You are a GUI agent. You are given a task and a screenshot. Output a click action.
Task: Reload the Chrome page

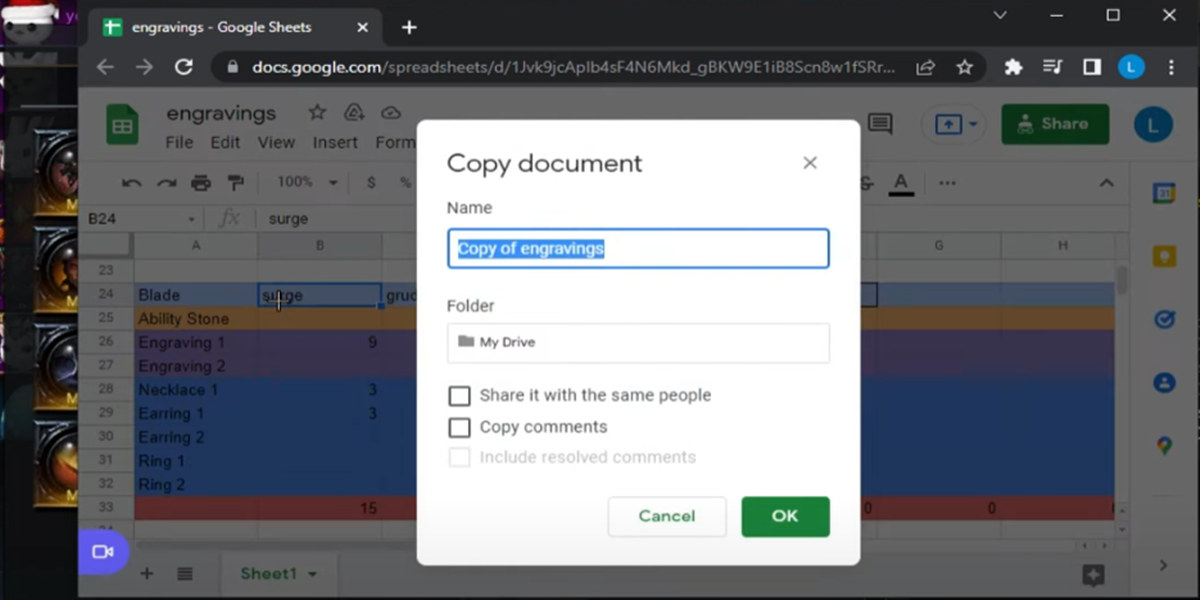click(183, 67)
